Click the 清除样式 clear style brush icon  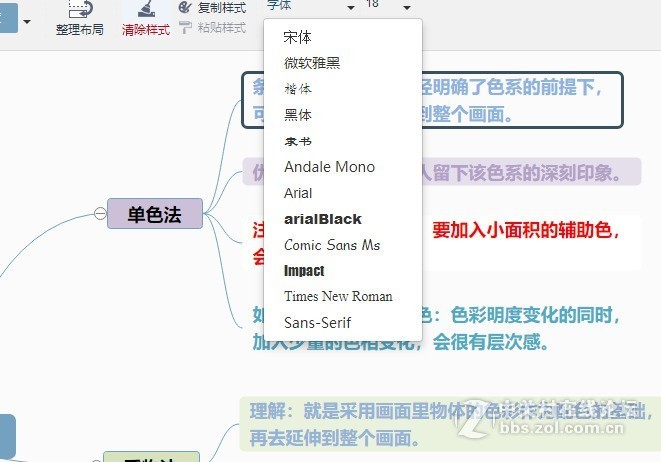point(146,9)
